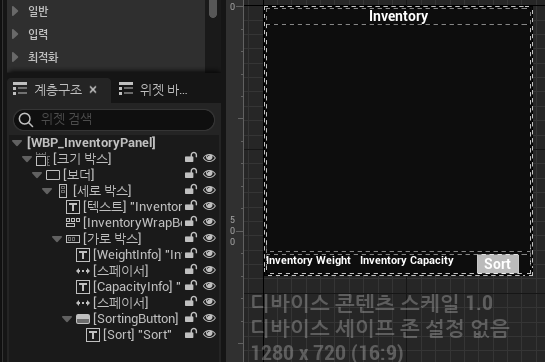
Task: Toggle lock on the 세로 박스 row
Action: pyautogui.click(x=191, y=190)
